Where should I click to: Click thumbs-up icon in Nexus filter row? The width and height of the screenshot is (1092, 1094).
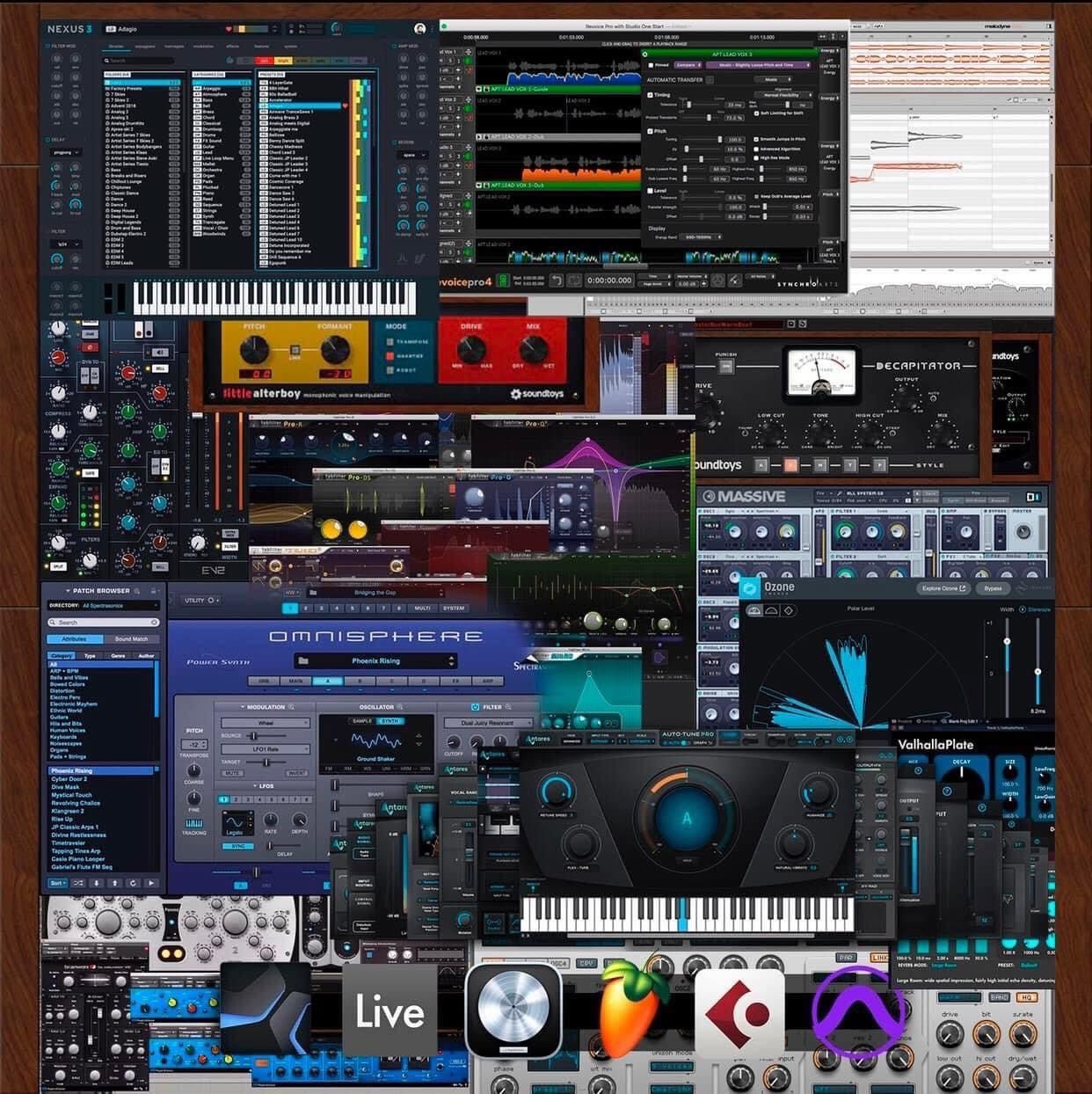(x=229, y=60)
